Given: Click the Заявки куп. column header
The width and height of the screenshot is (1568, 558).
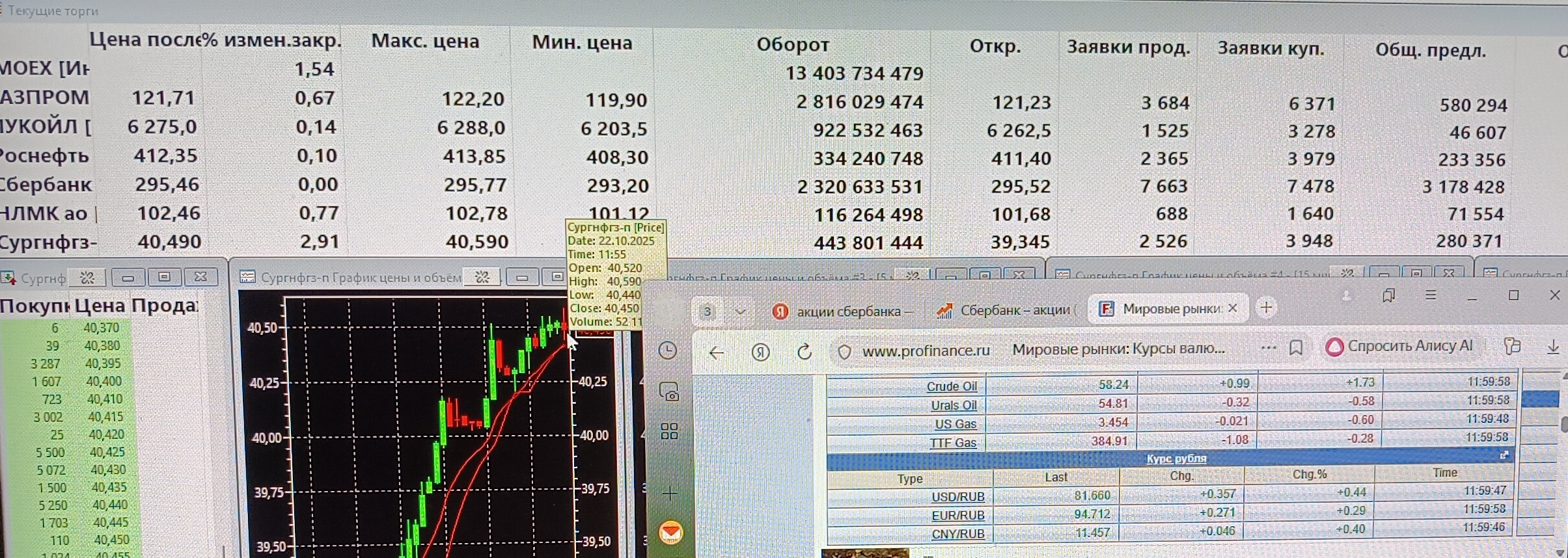Looking at the screenshot, I should coord(1271,48).
